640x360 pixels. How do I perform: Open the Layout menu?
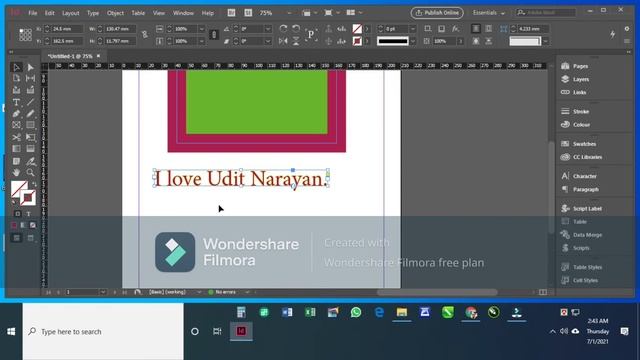71,13
